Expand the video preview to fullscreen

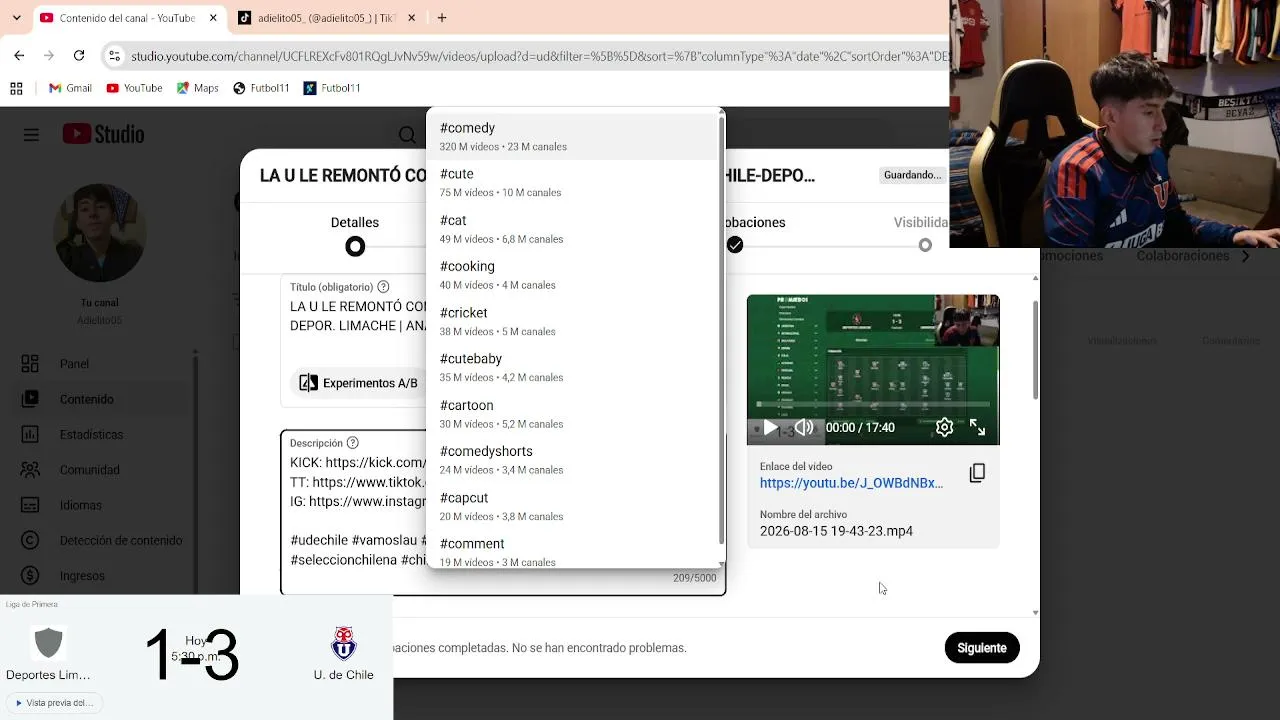click(977, 428)
